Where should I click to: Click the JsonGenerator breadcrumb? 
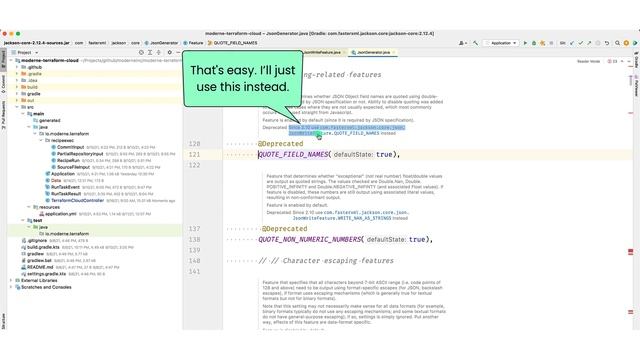tap(162, 43)
